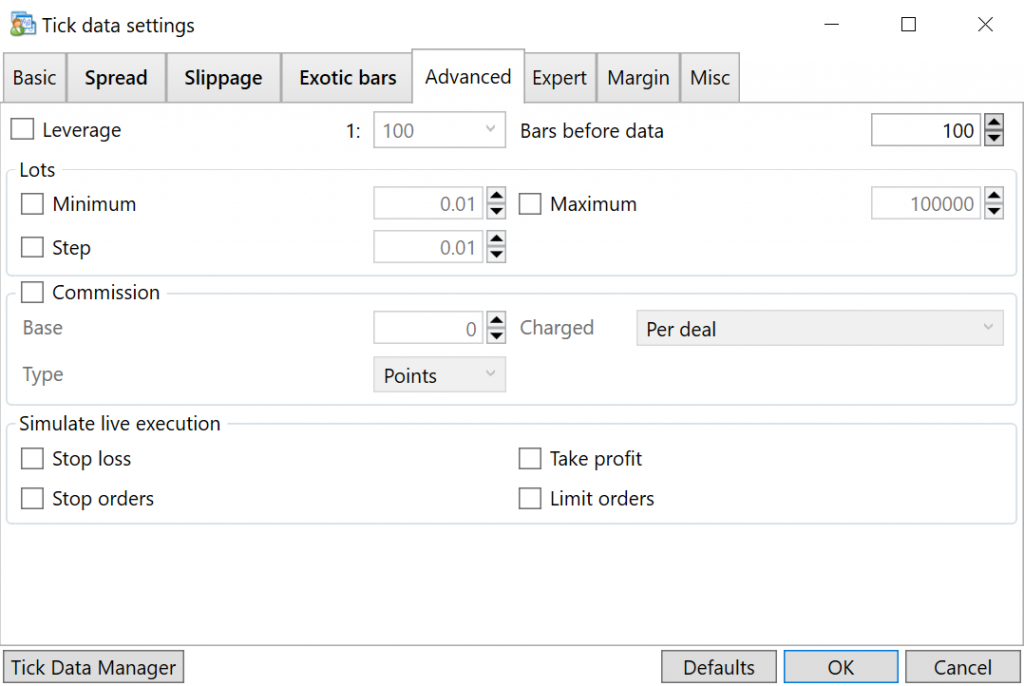
Task: Decrement the Minimum lots value
Action: pyautogui.click(x=496, y=209)
